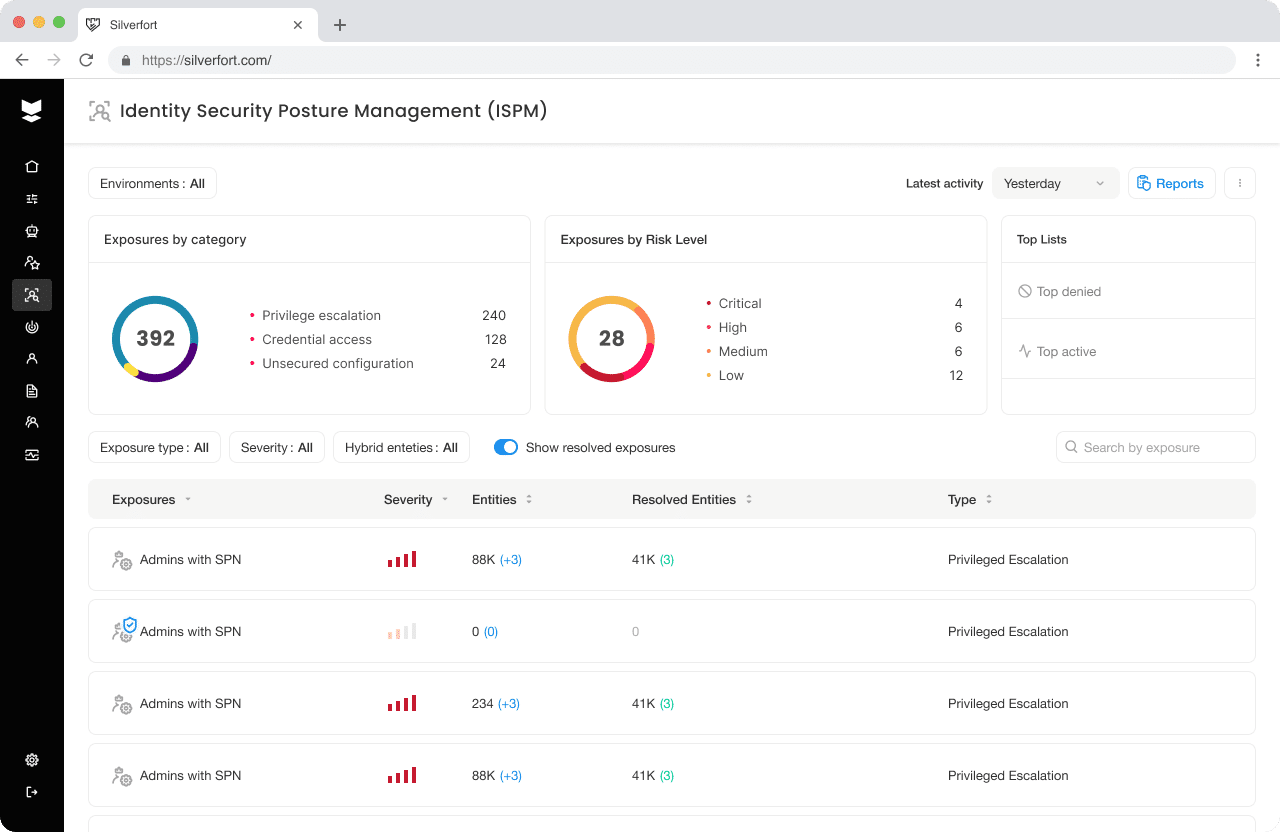Click the Search by exposure field
The width and height of the screenshot is (1280, 832).
(1156, 447)
